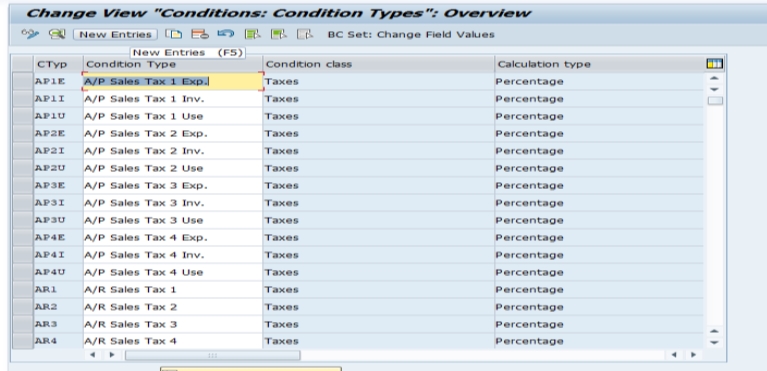Click the vertical scrollbar up arrow at top
This screenshot has height=371, width=767.
pos(714,78)
